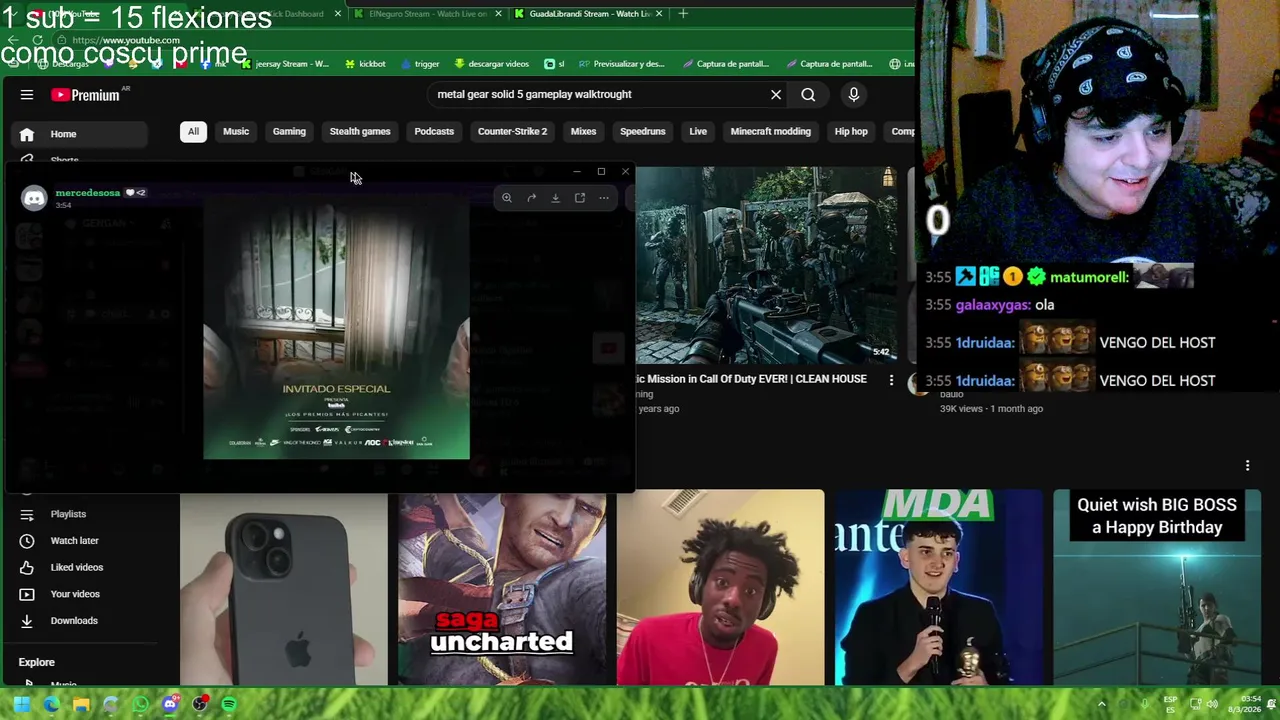Open the kickbot bookmark

[365, 64]
